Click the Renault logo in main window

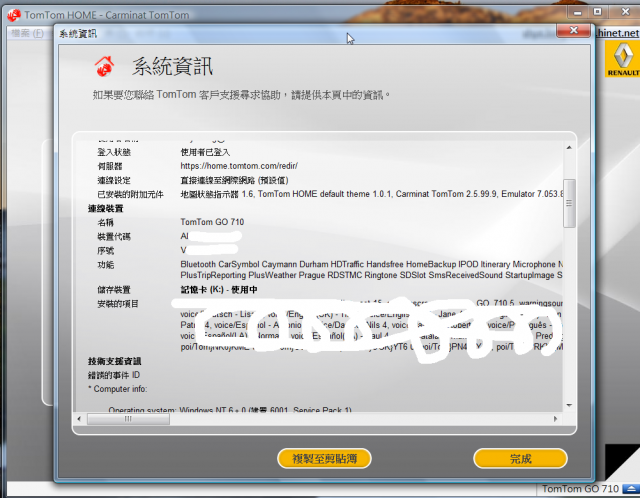[x=622, y=58]
